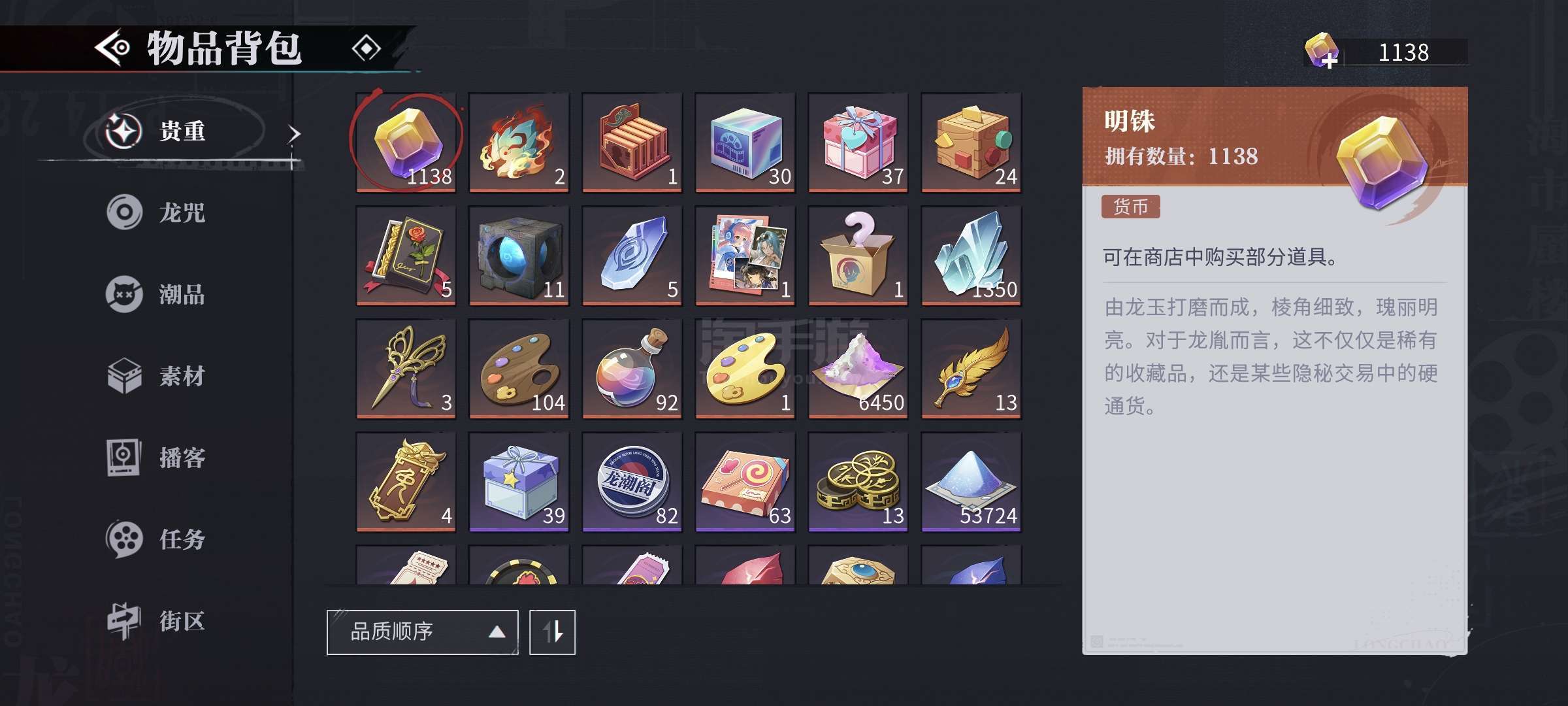The width and height of the screenshot is (1568, 706).
Task: Open the 潮品 category
Action: 157,294
